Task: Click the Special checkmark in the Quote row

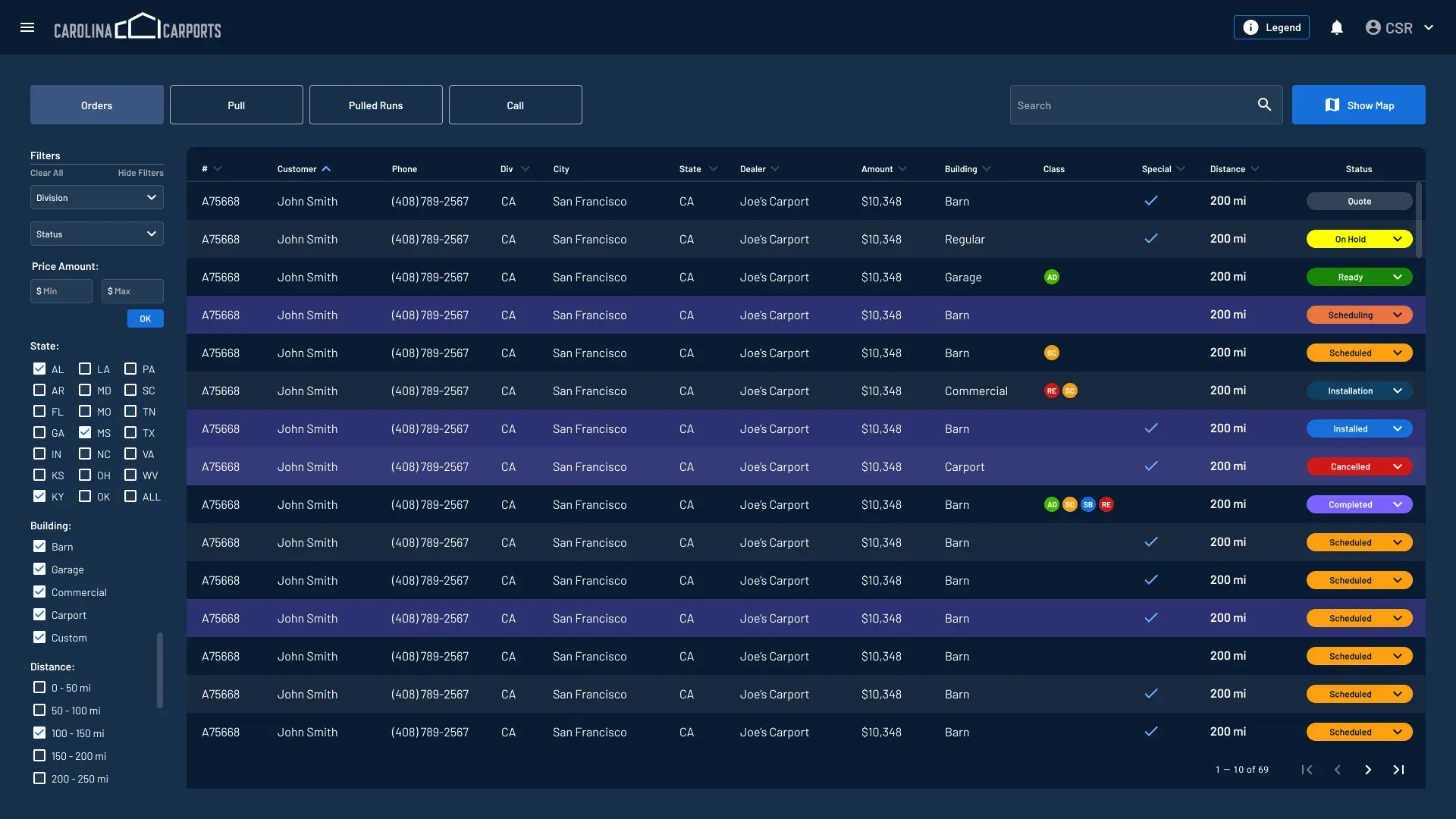Action: click(1151, 201)
